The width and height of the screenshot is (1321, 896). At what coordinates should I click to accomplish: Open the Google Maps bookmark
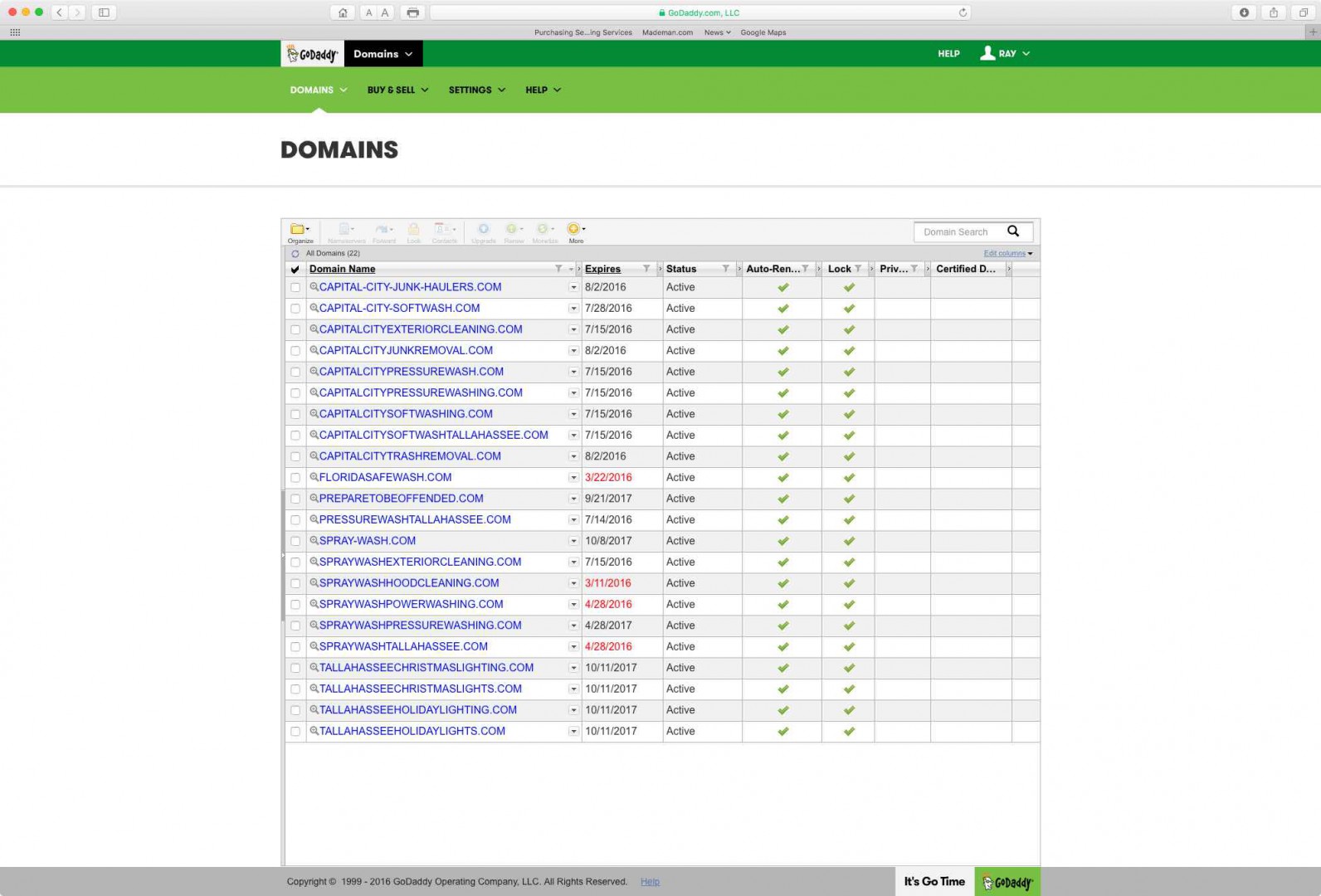tap(763, 32)
